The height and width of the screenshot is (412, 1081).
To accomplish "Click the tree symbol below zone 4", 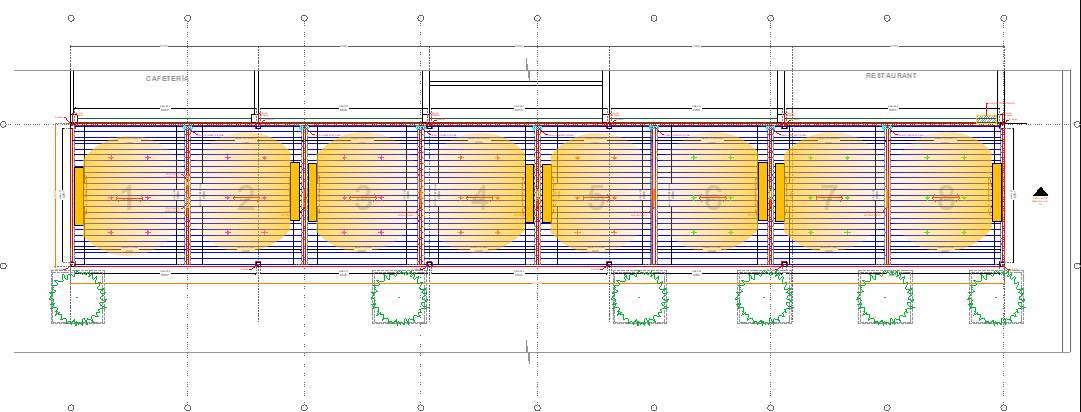I will coord(400,297).
